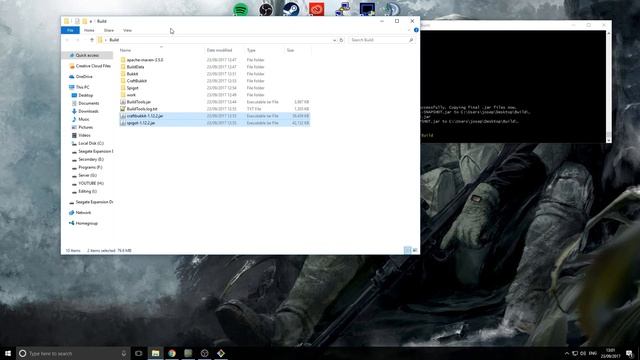Open the Spotify desktop shortcut
Viewport: 640px width, 360px height.
coord(240,9)
